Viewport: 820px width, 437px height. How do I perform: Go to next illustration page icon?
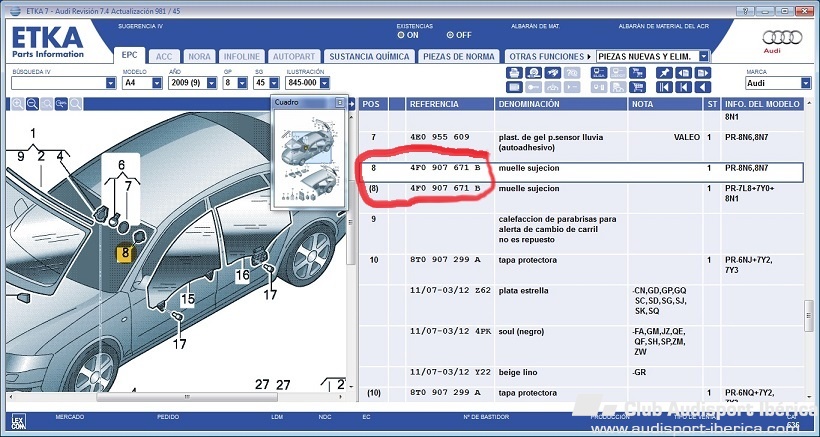[x=703, y=73]
